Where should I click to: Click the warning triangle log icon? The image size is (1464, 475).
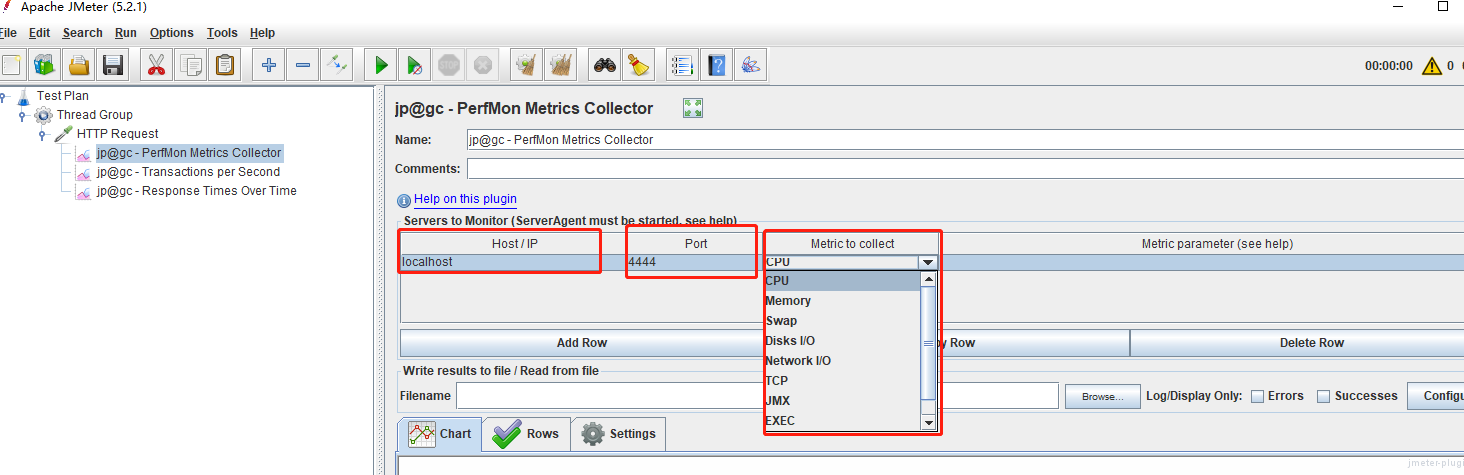click(x=1431, y=66)
